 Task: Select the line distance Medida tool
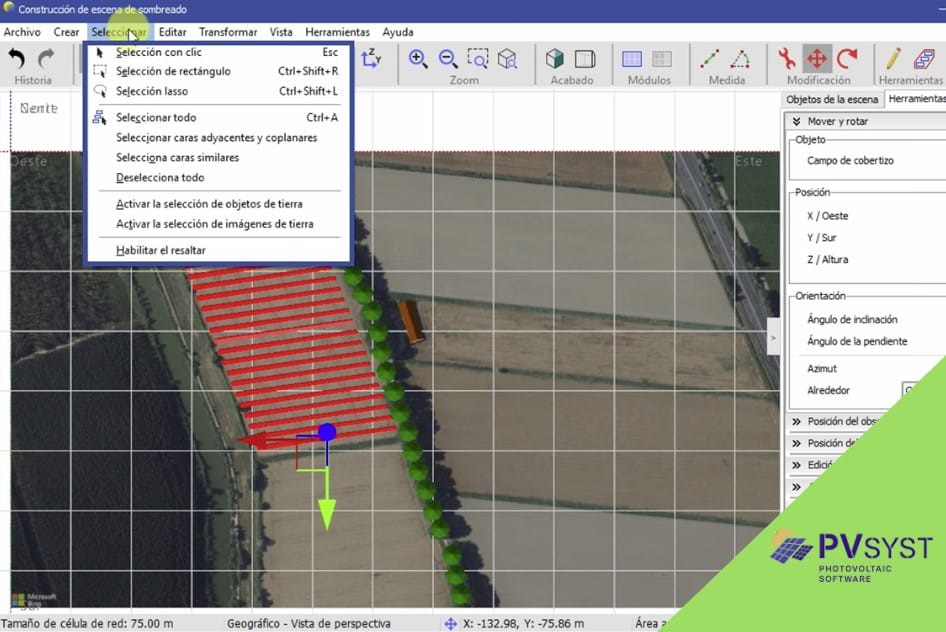(710, 58)
